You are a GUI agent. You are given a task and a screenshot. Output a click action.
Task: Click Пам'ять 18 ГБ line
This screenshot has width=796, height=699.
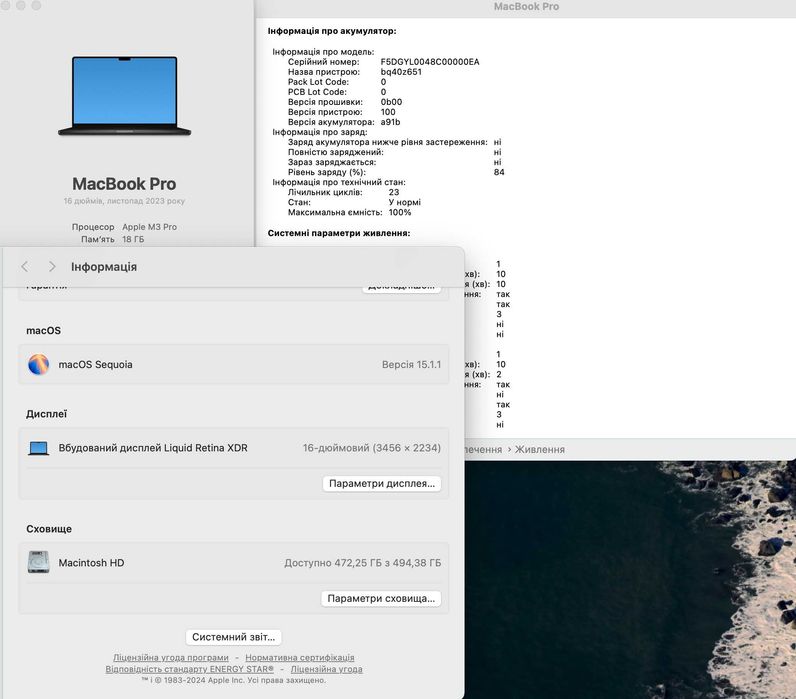(x=113, y=239)
